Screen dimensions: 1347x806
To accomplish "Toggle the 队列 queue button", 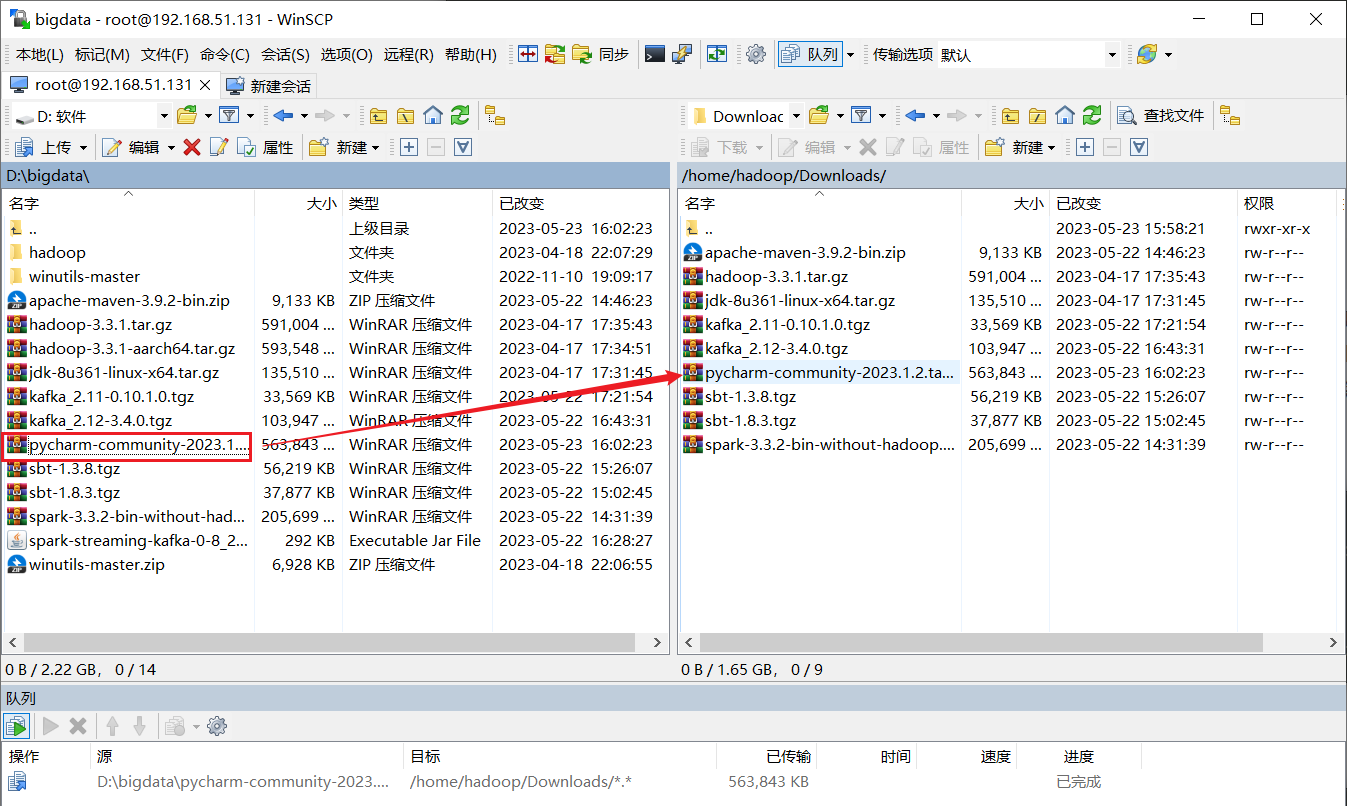I will click(x=810, y=55).
